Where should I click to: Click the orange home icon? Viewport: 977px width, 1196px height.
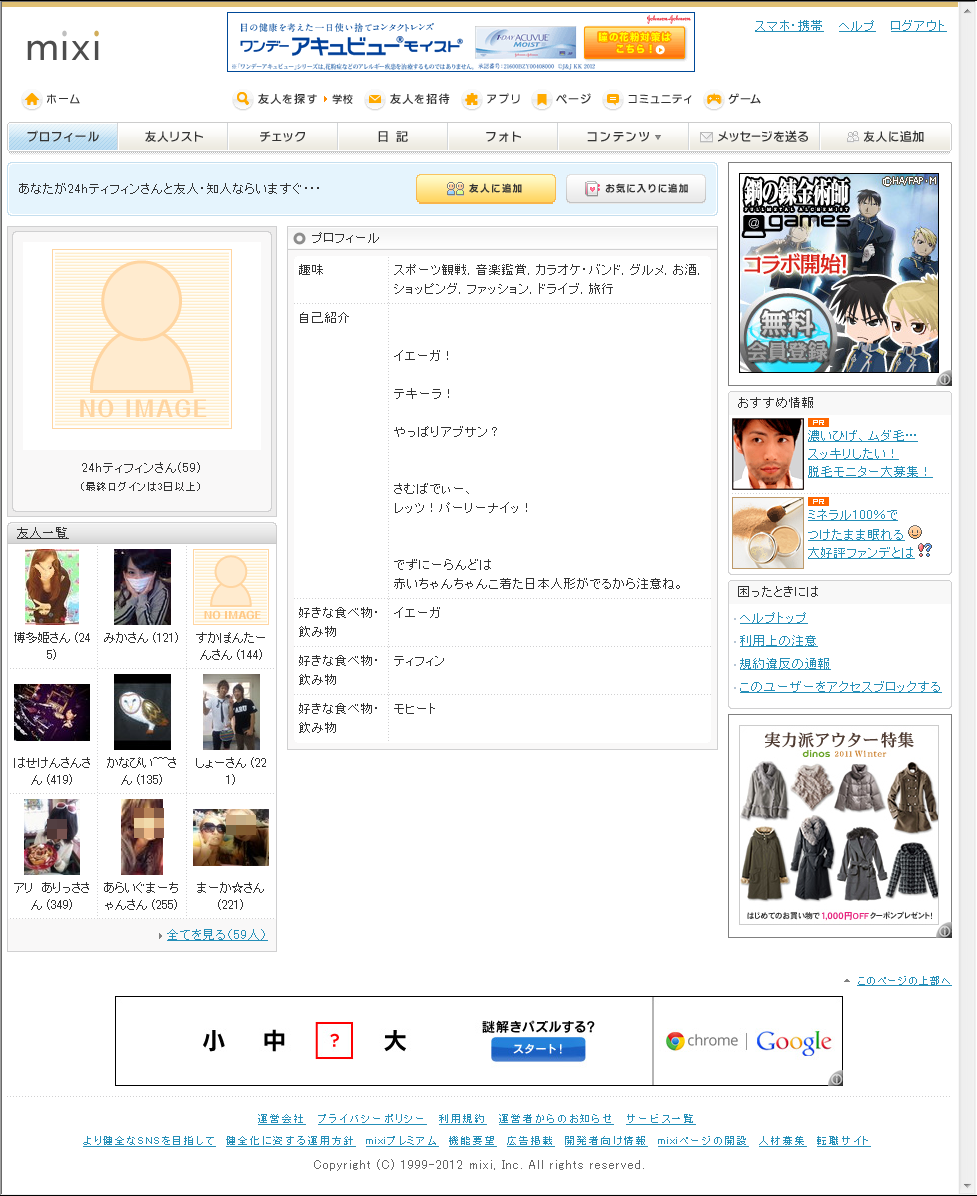[32, 99]
